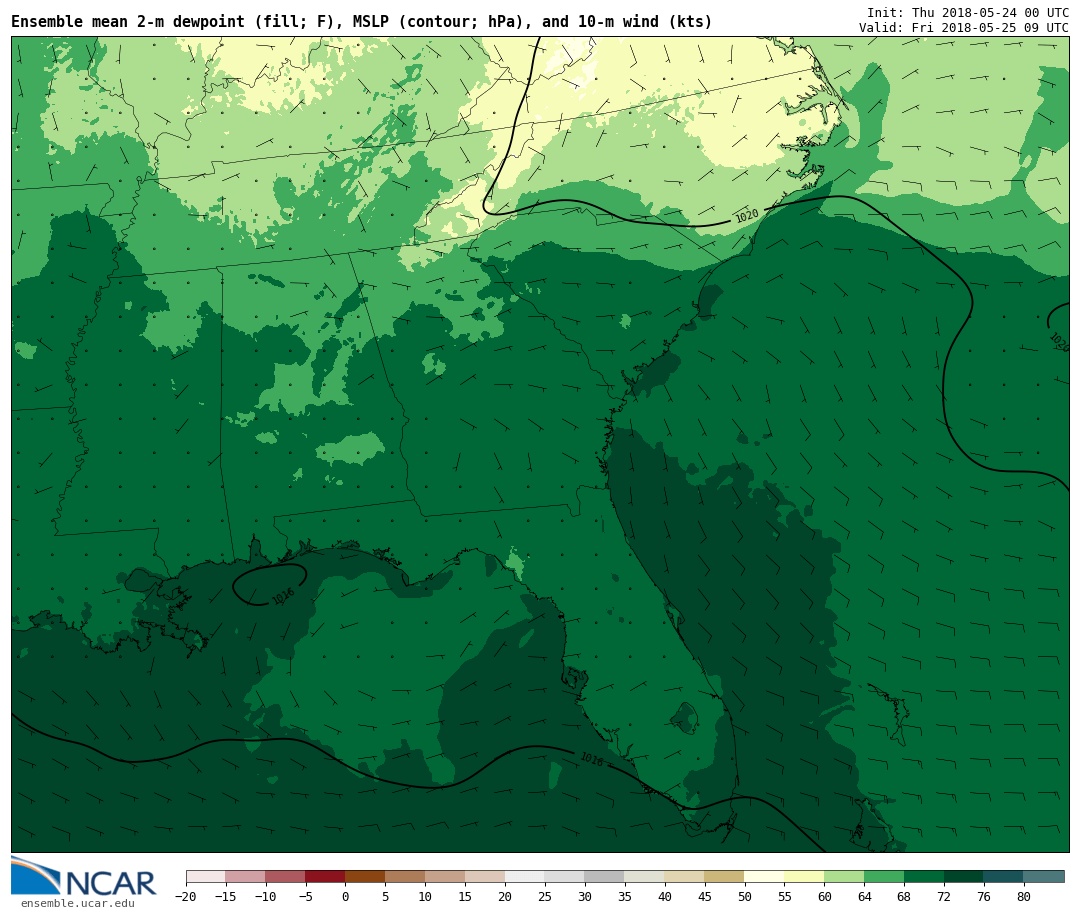Pick the 76 to 80 dark teal swatch

[x=1004, y=876]
